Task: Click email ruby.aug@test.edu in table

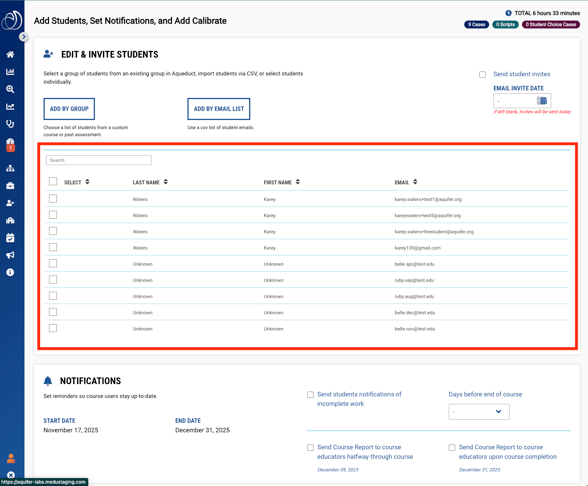Action: (414, 296)
